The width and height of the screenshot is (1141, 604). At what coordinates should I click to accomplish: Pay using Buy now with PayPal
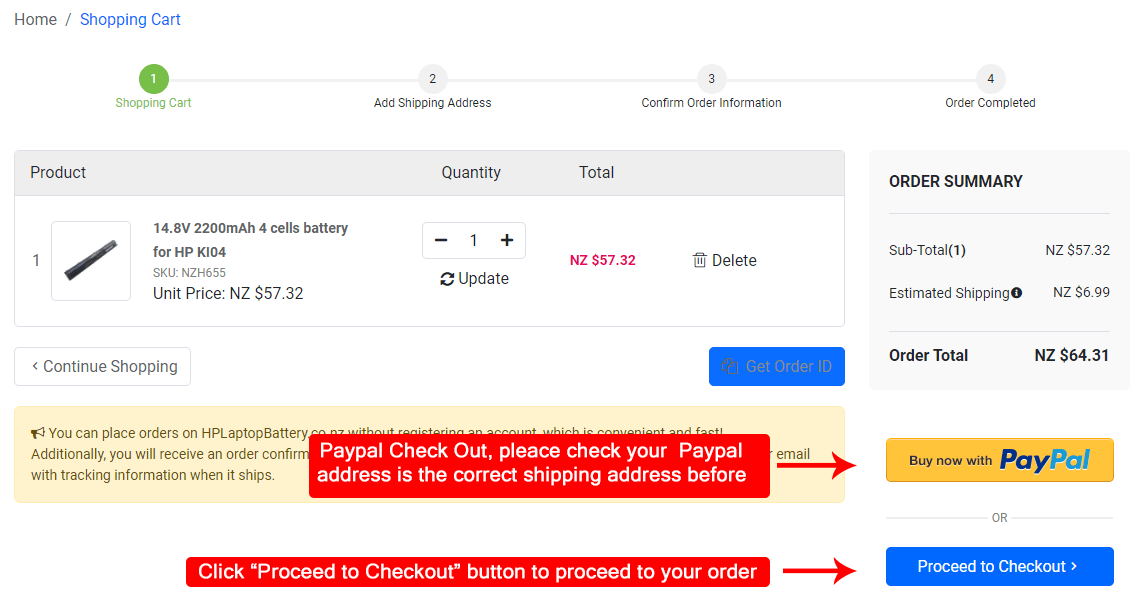[x=999, y=460]
